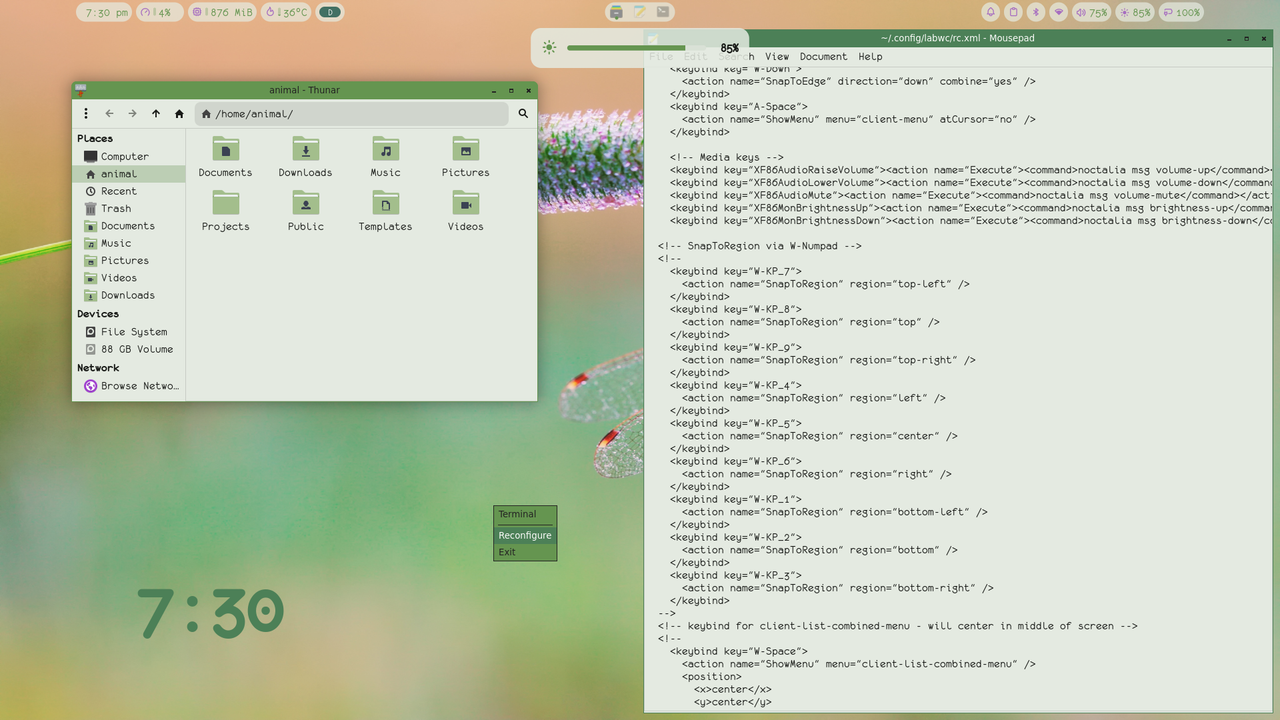Click the 36°C temperature indicator
The image size is (1280, 720).
[x=286, y=13]
